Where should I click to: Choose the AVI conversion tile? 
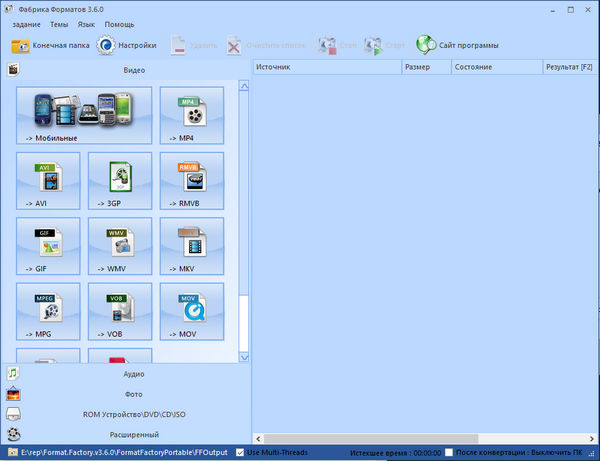click(48, 181)
